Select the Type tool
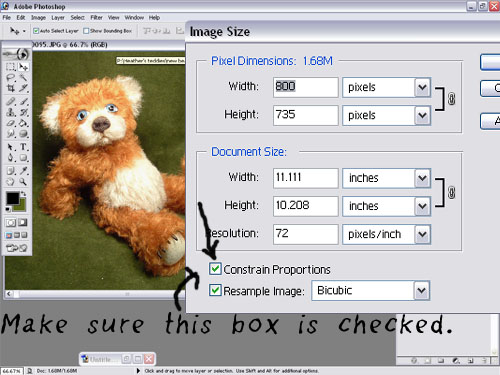Viewport: 500px width, 375px height. tap(23, 147)
